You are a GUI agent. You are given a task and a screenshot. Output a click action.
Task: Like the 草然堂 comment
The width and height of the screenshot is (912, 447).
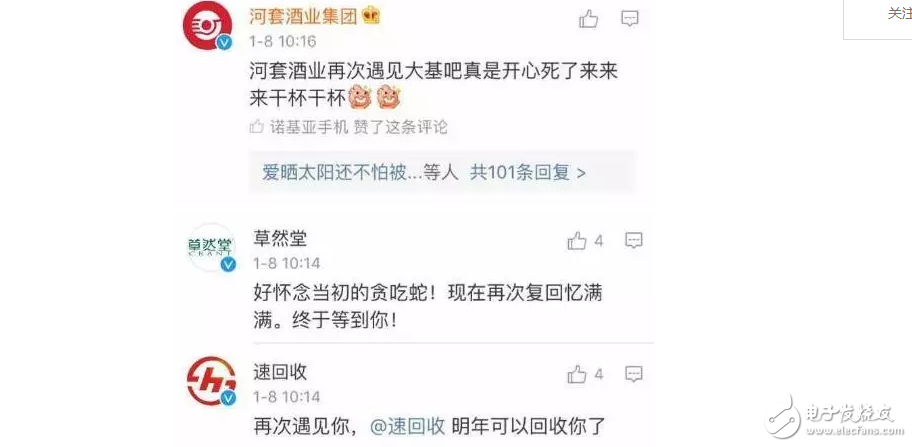[x=577, y=241]
